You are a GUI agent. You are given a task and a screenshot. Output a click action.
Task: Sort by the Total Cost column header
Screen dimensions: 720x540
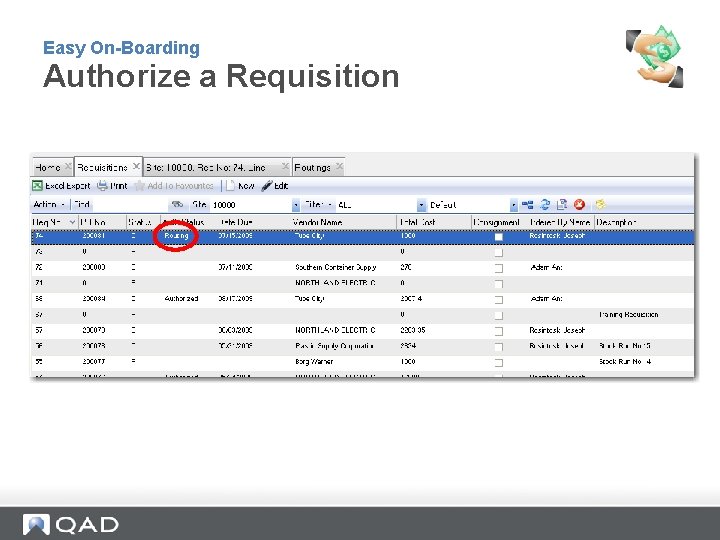click(434, 222)
